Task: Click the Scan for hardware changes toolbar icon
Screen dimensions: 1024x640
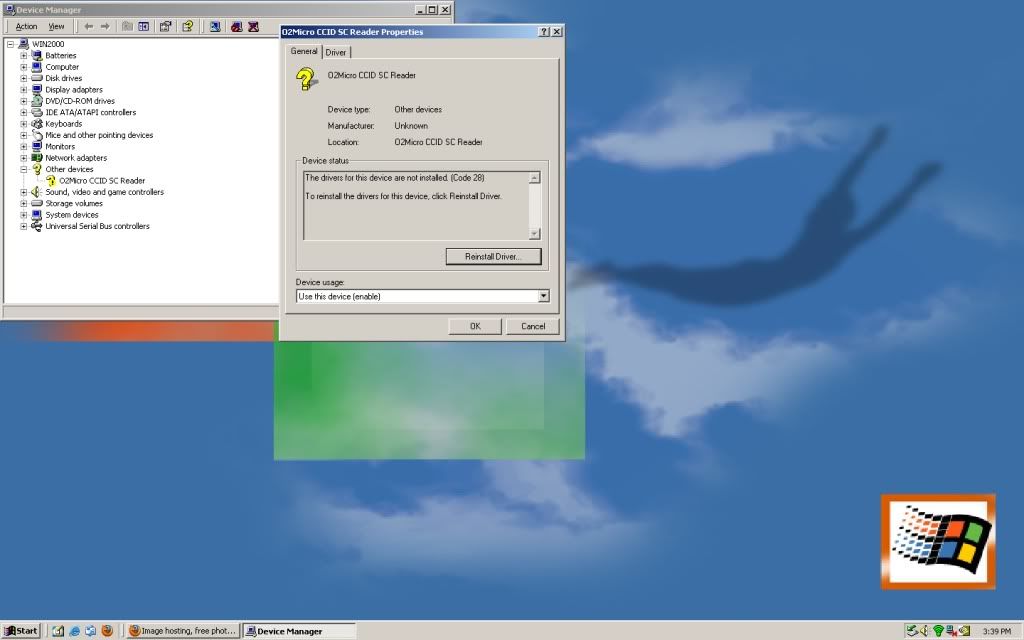Action: tap(214, 26)
